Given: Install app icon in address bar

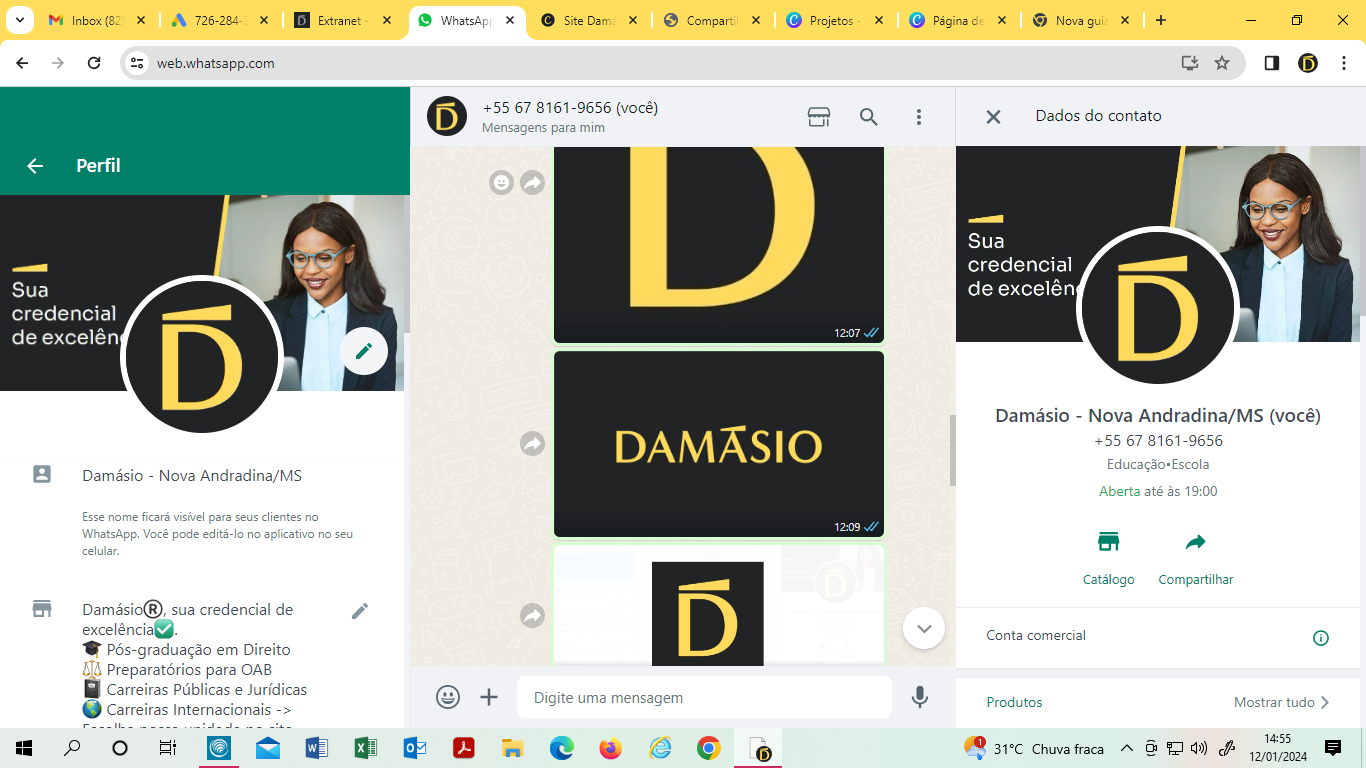Looking at the screenshot, I should point(1189,63).
